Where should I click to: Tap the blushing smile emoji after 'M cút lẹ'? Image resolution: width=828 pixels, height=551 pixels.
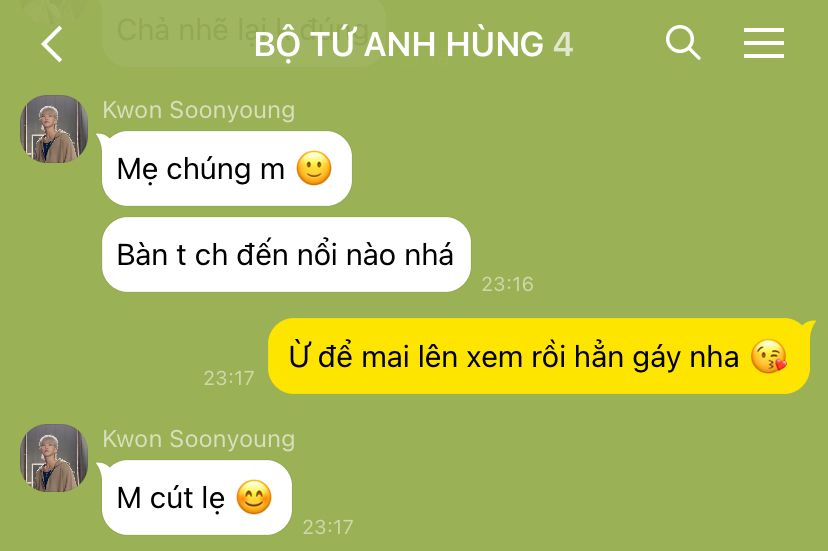[254, 497]
